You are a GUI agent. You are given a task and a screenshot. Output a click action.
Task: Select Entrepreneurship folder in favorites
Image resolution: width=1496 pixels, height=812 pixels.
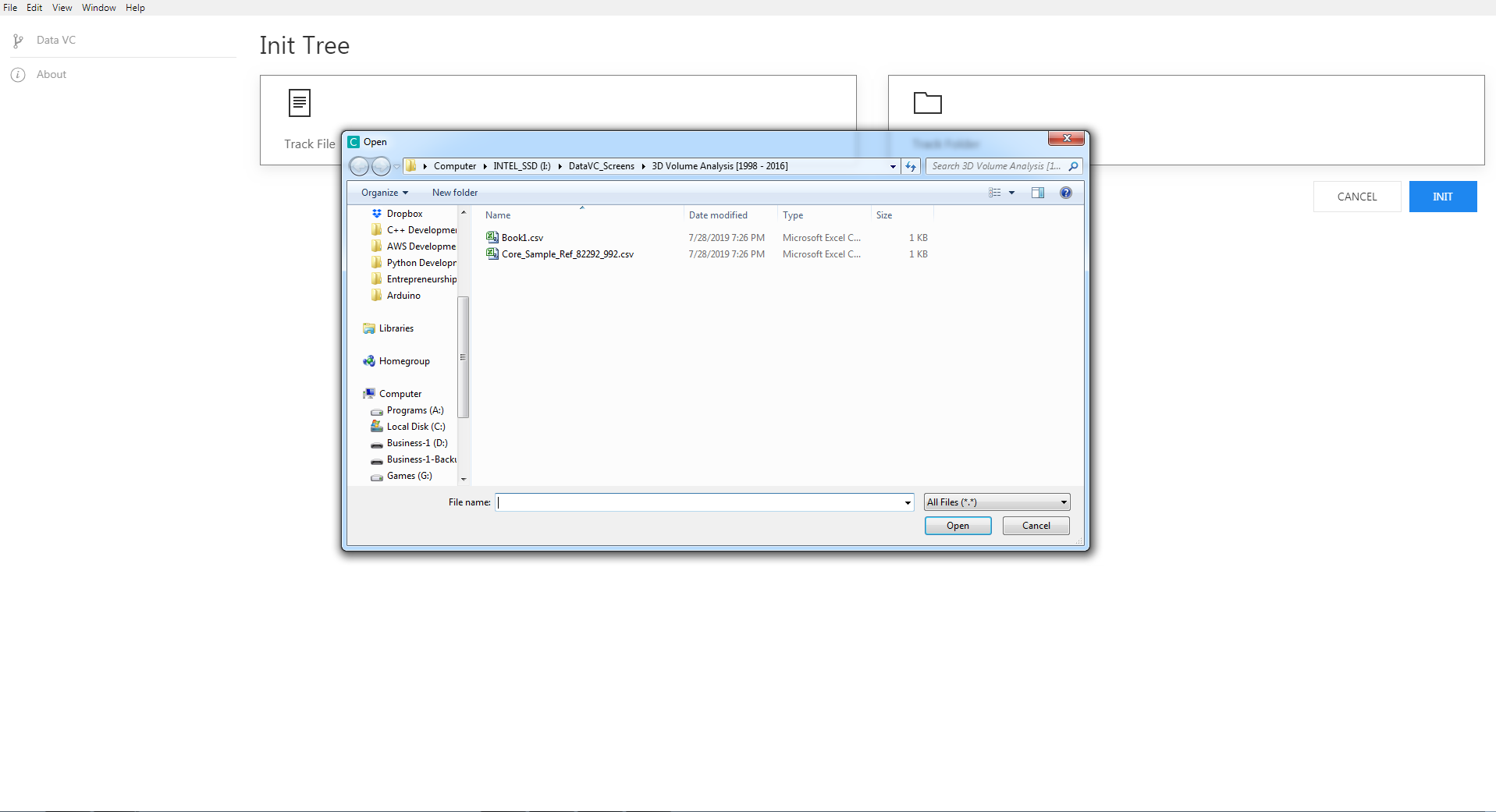click(421, 279)
